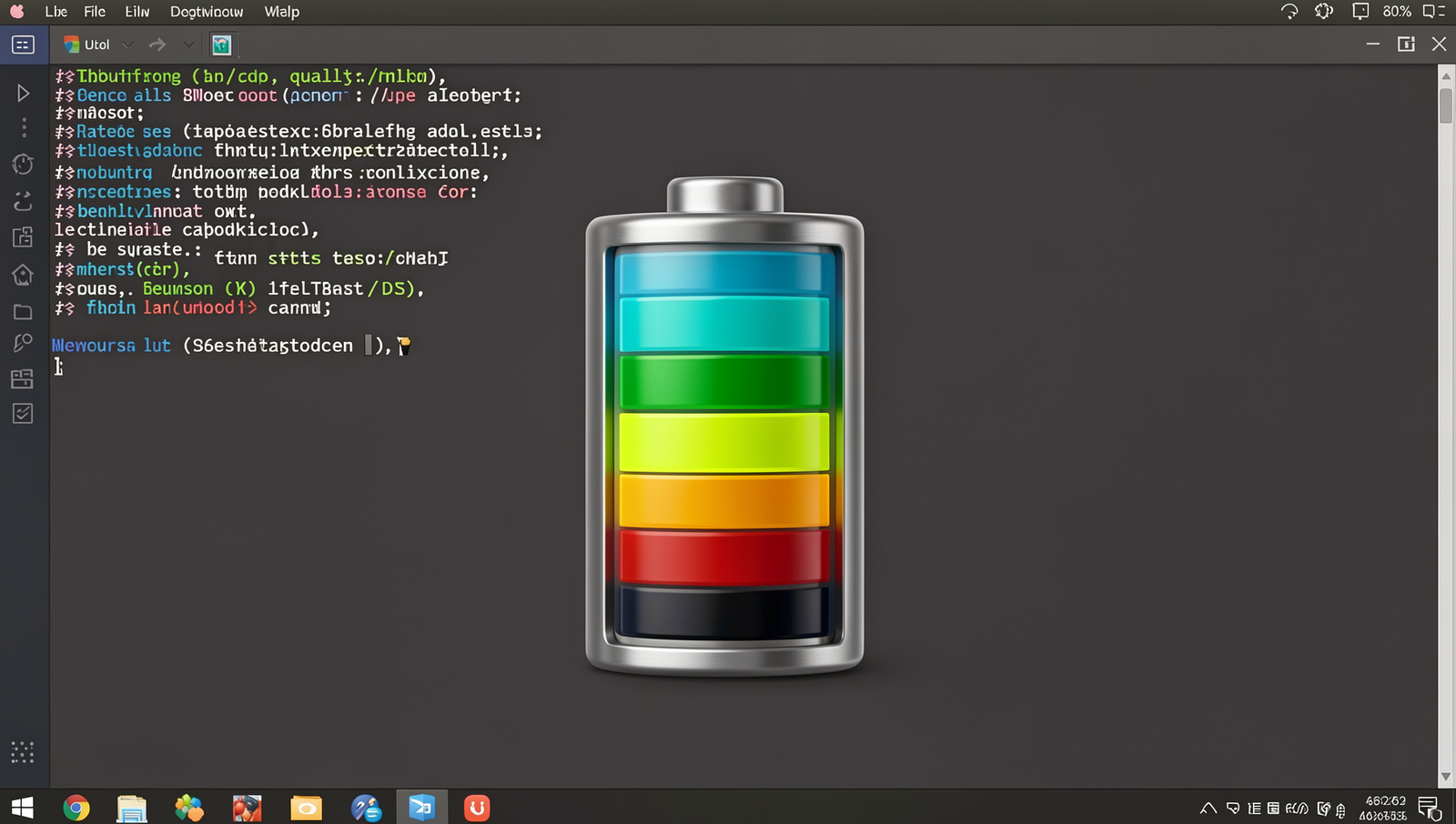Click the split view icon beside 80%
Image resolution: width=1456 pixels, height=824 pixels.
point(1433,12)
